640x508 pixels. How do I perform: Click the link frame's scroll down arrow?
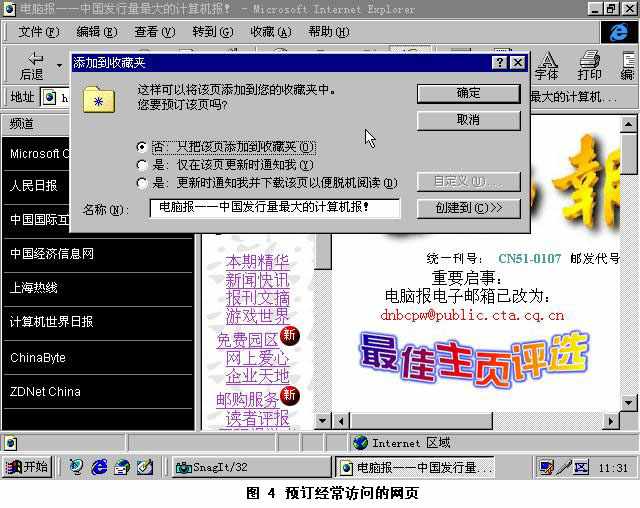323,421
